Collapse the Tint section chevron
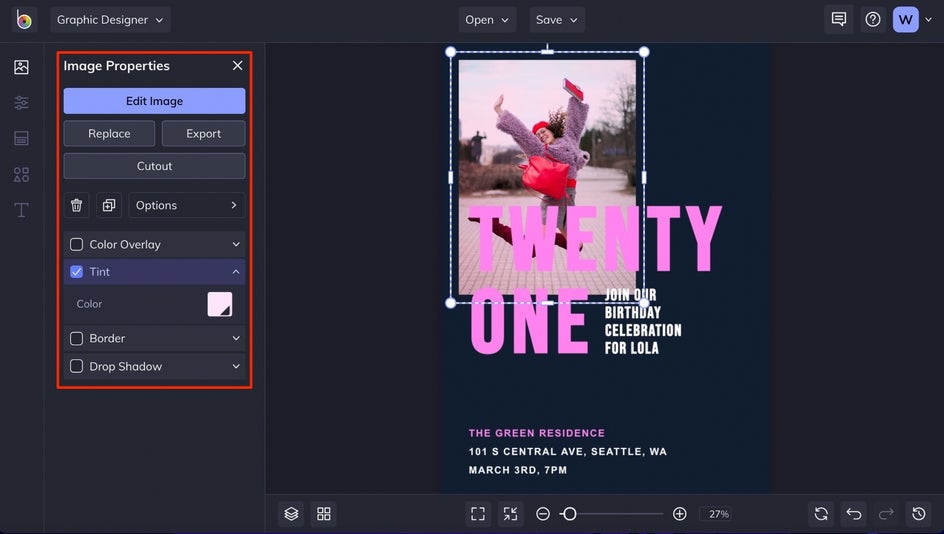The width and height of the screenshot is (944, 534). click(x=236, y=272)
